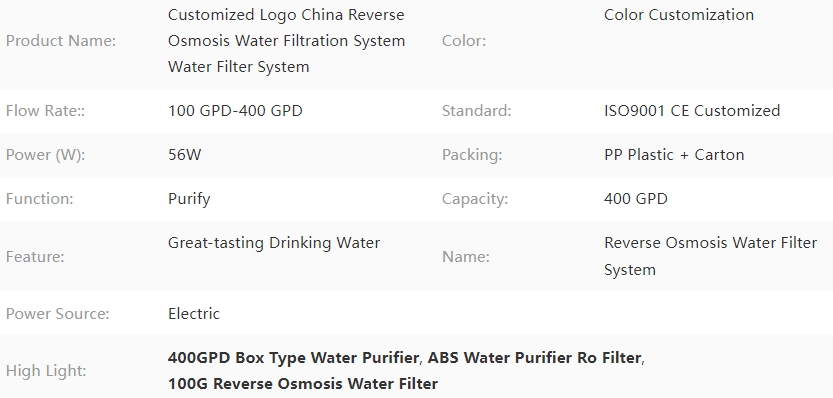Viewport: 833px width, 398px height.
Task: Select the Standard label
Action: click(x=476, y=111)
